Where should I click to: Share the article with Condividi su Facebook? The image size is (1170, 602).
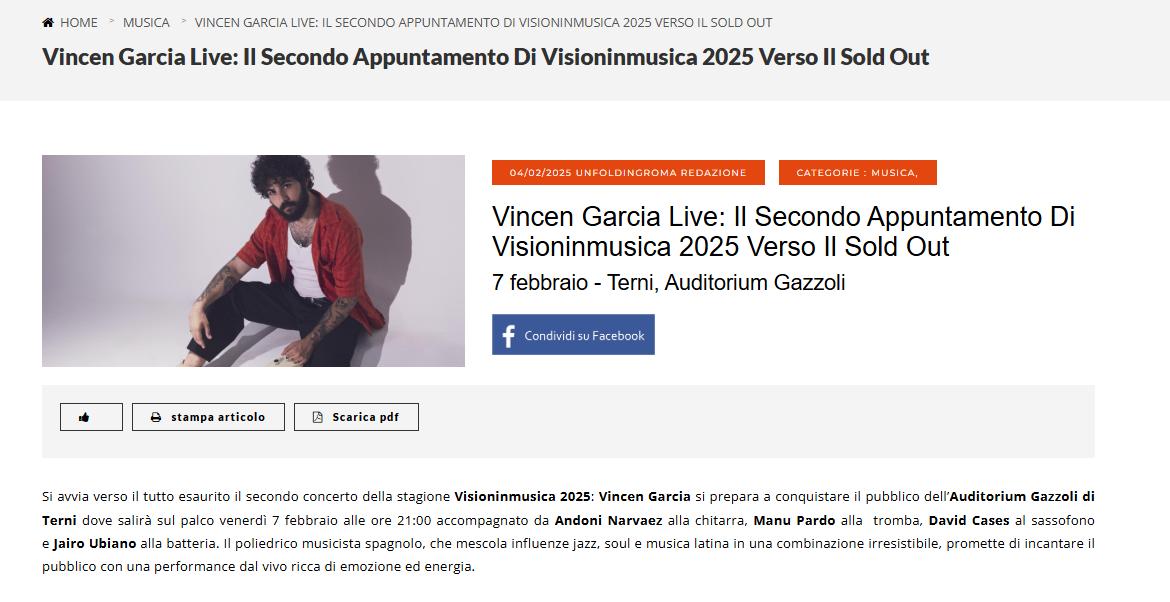coord(573,334)
